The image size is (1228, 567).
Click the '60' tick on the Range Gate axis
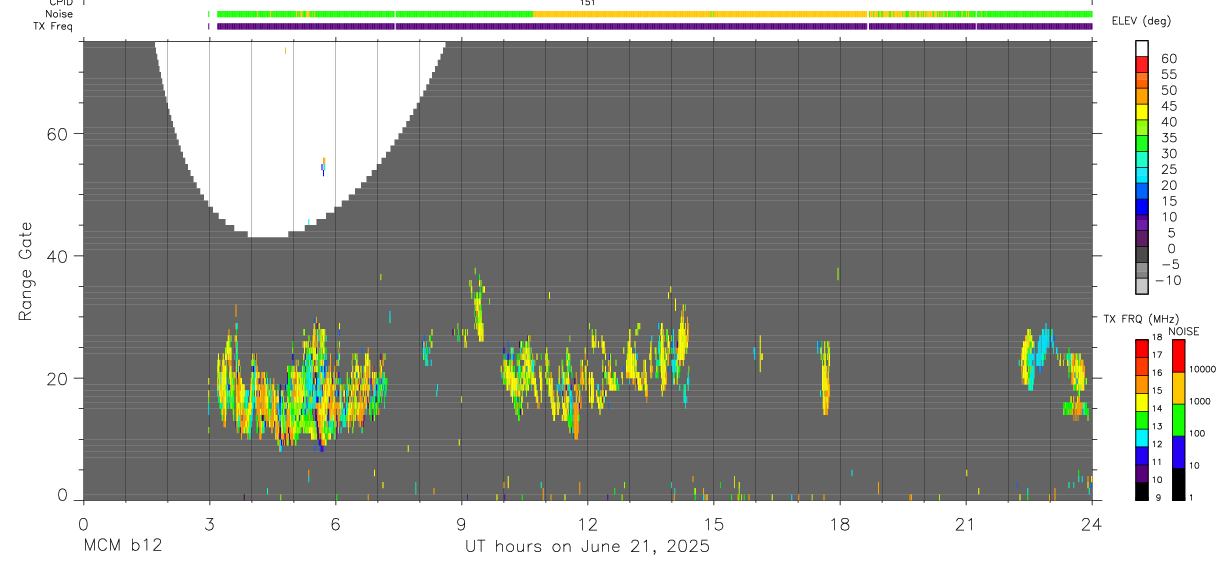coord(56,134)
